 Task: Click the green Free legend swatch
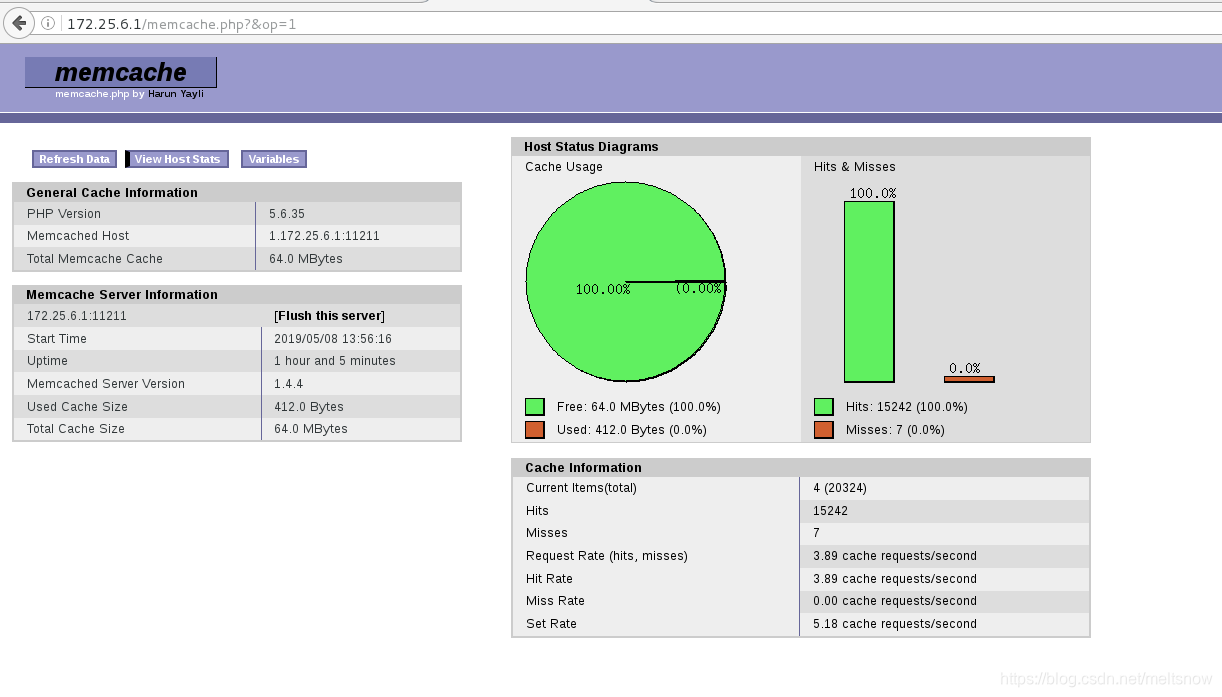[535, 407]
